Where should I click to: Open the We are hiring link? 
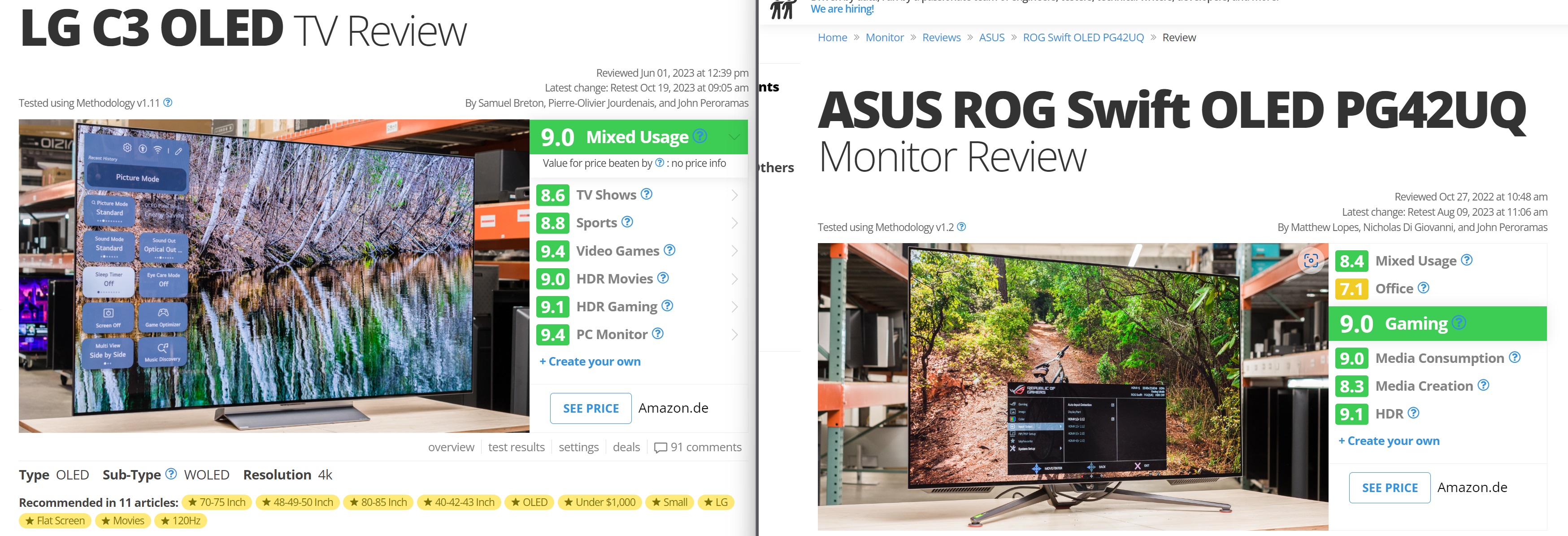click(x=842, y=9)
